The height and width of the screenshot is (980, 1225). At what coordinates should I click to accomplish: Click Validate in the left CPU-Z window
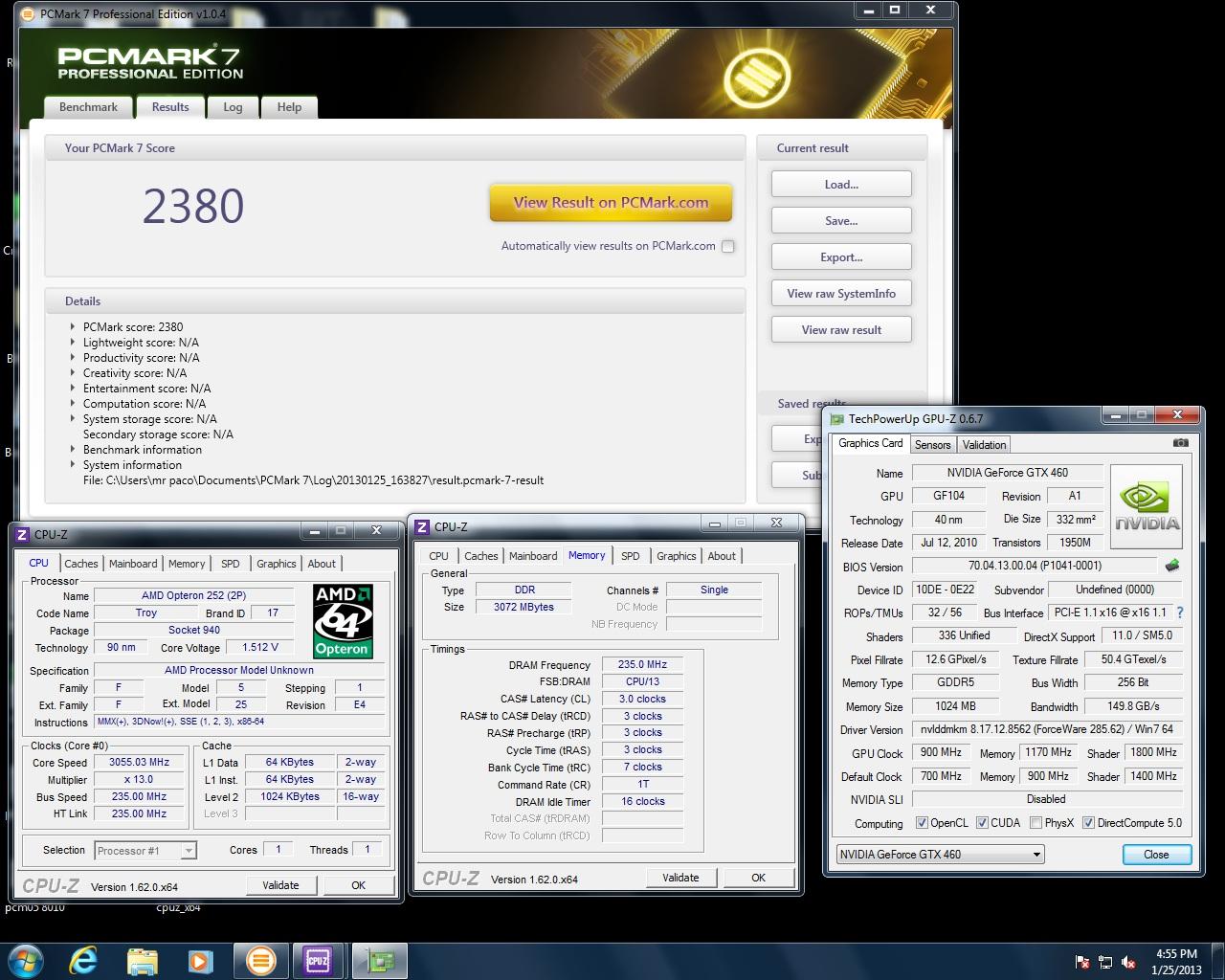click(x=280, y=885)
